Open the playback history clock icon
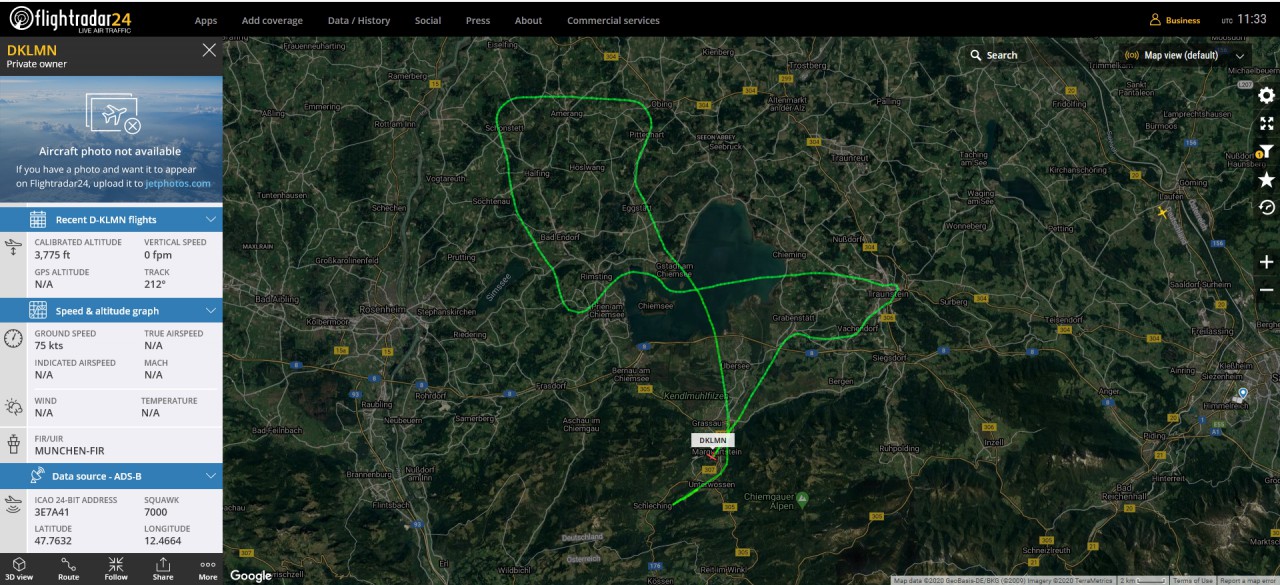Viewport: 1280px width, 585px height. pos(1266,207)
